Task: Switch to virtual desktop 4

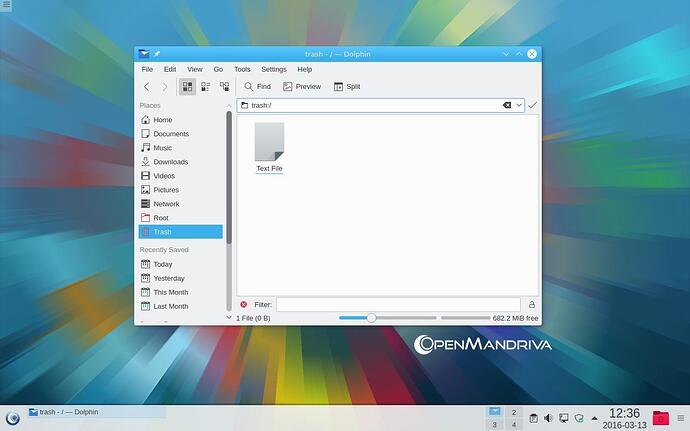Action: coord(514,425)
